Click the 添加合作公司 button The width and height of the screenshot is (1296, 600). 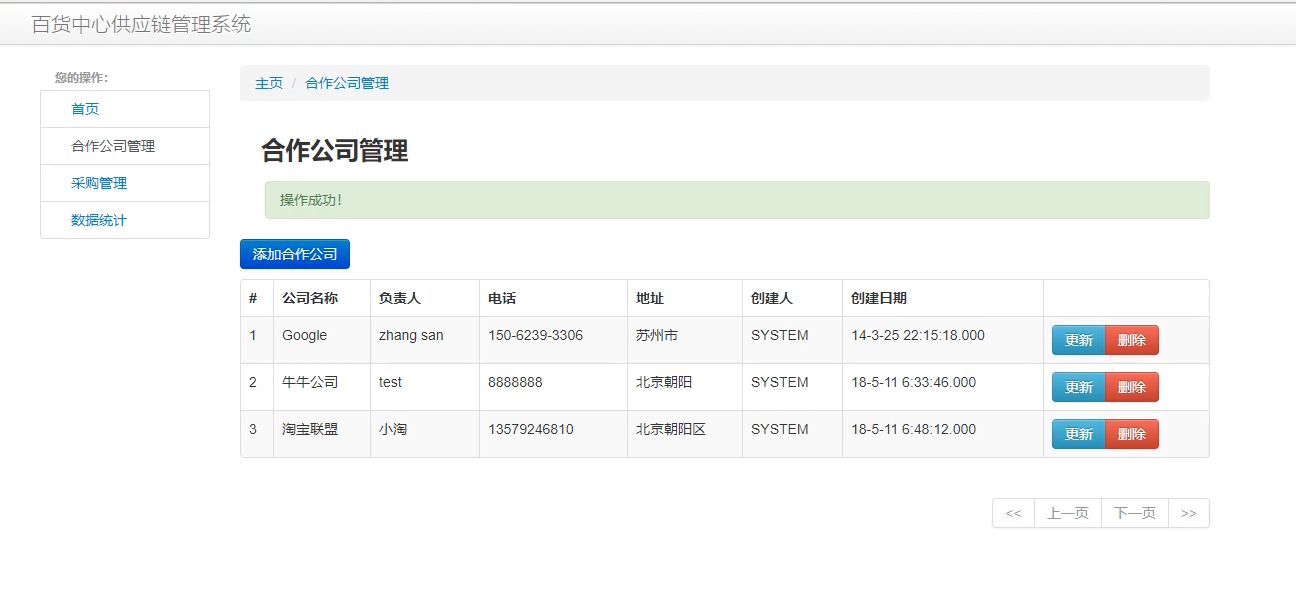295,254
